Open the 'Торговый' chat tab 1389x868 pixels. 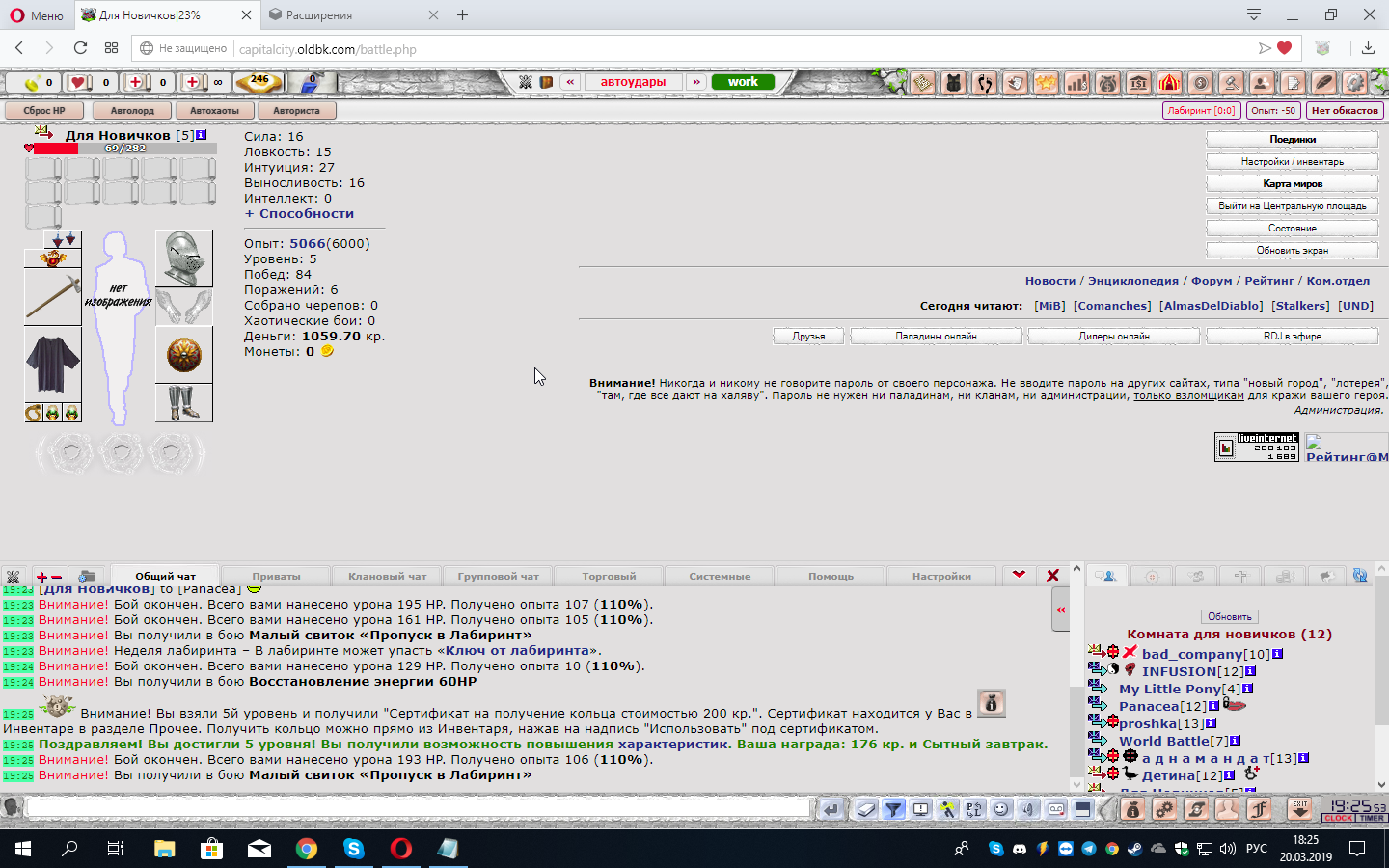609,577
